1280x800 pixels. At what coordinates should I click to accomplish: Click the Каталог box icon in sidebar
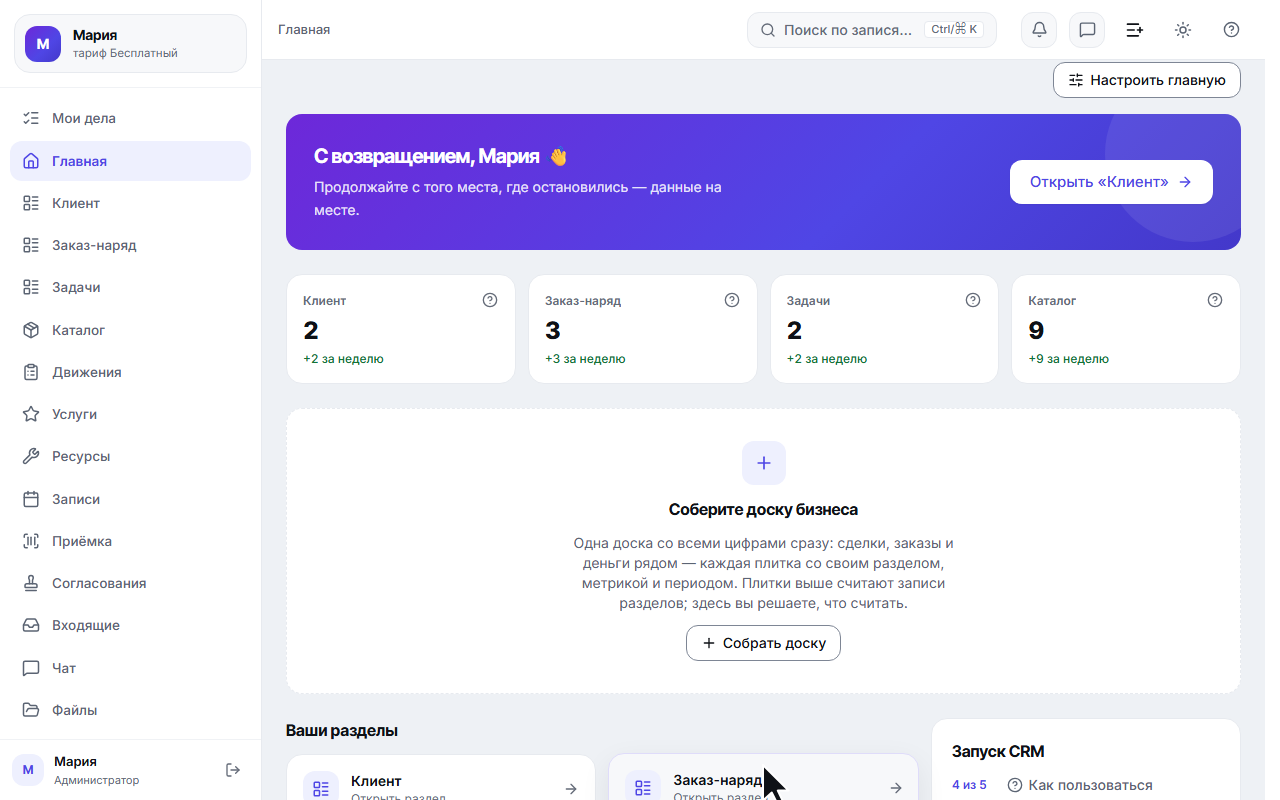[x=31, y=330]
